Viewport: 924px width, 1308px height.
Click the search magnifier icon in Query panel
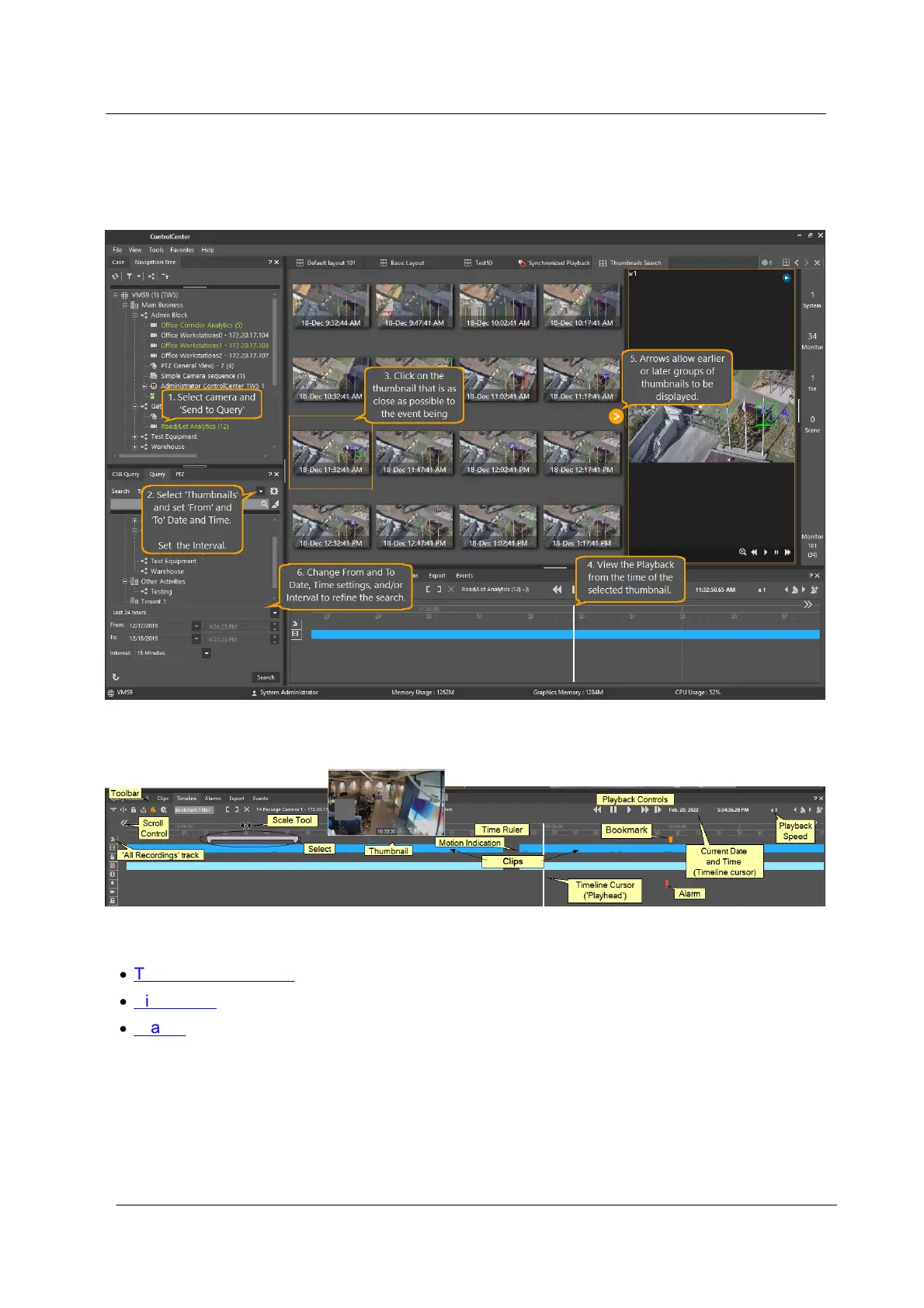click(264, 504)
